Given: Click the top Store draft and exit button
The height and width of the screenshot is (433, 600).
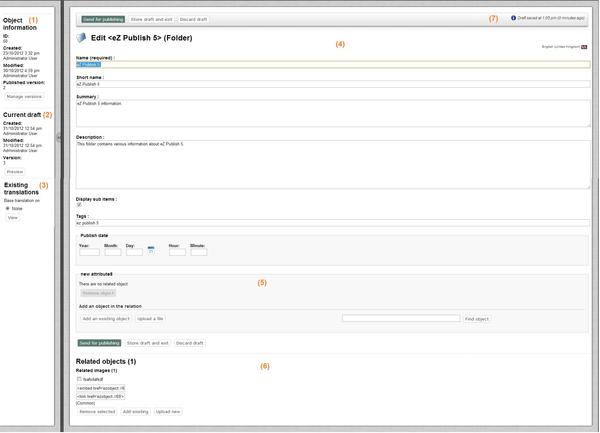Looking at the screenshot, I should click(152, 19).
